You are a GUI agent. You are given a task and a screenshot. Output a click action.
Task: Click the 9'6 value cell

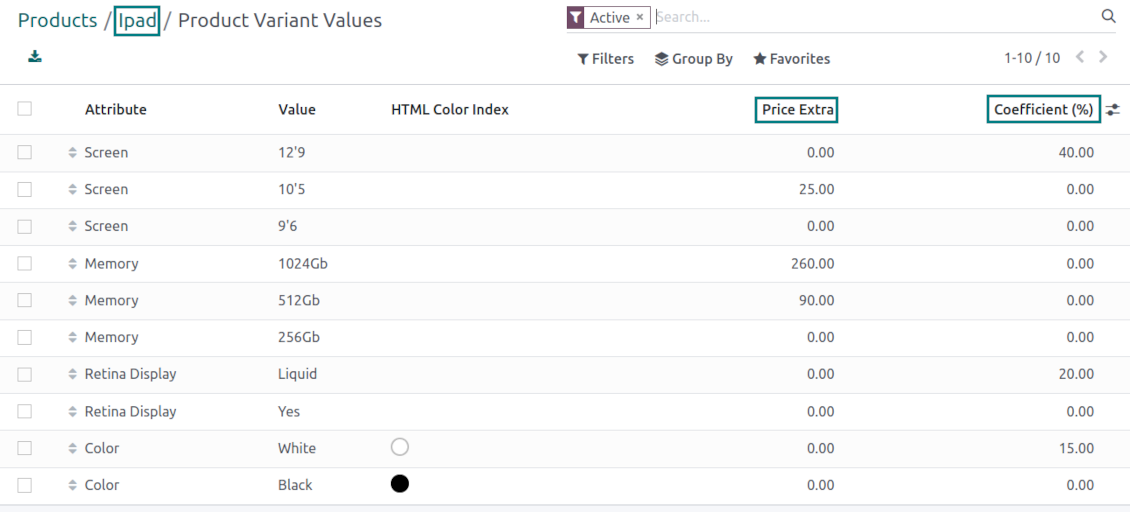(288, 226)
